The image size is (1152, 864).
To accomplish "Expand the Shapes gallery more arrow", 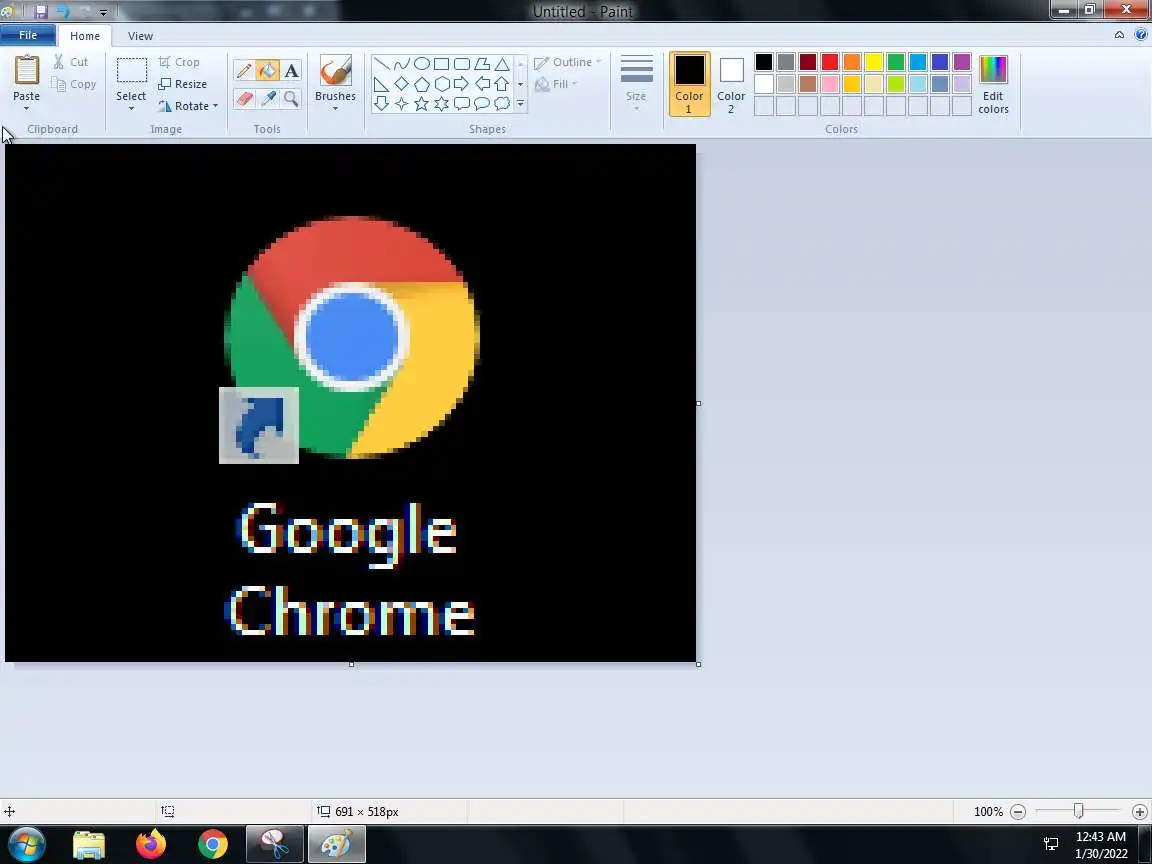I will coord(520,104).
